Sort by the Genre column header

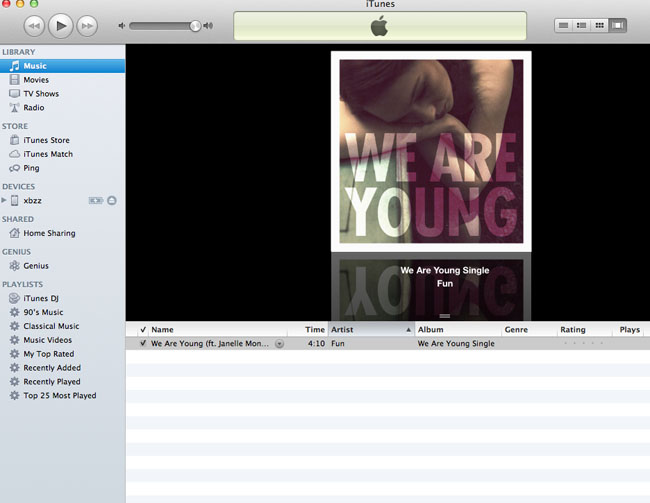(x=529, y=330)
